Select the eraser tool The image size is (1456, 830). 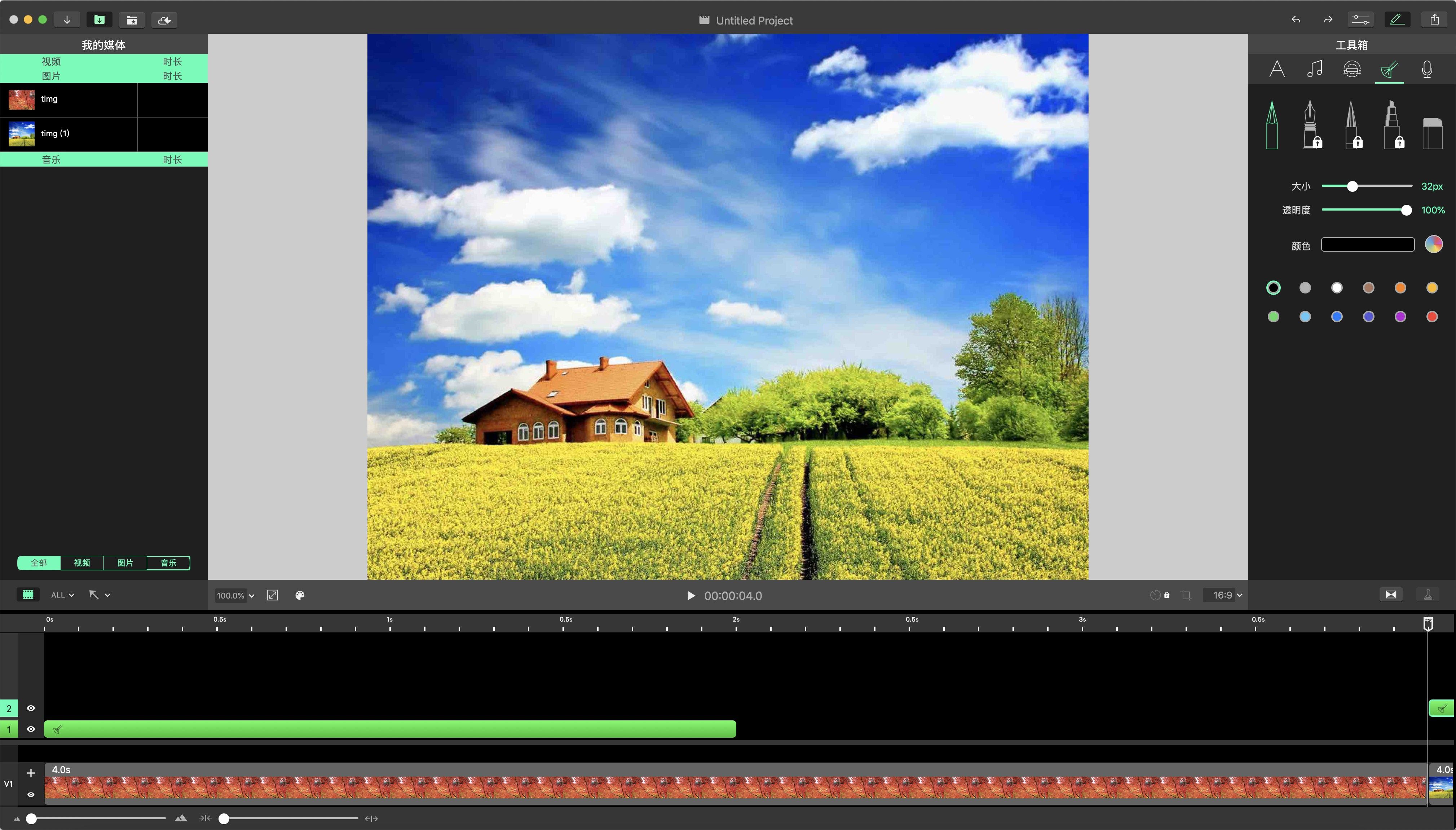1433,133
